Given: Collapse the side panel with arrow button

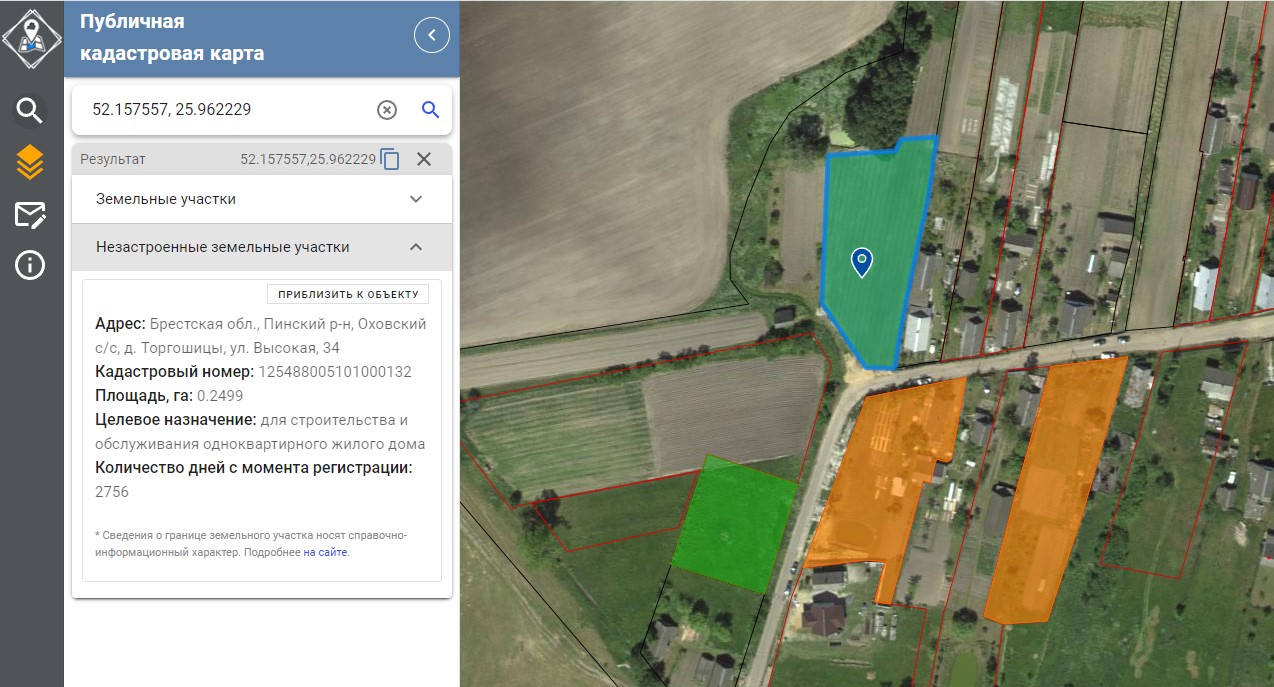Looking at the screenshot, I should [431, 36].
